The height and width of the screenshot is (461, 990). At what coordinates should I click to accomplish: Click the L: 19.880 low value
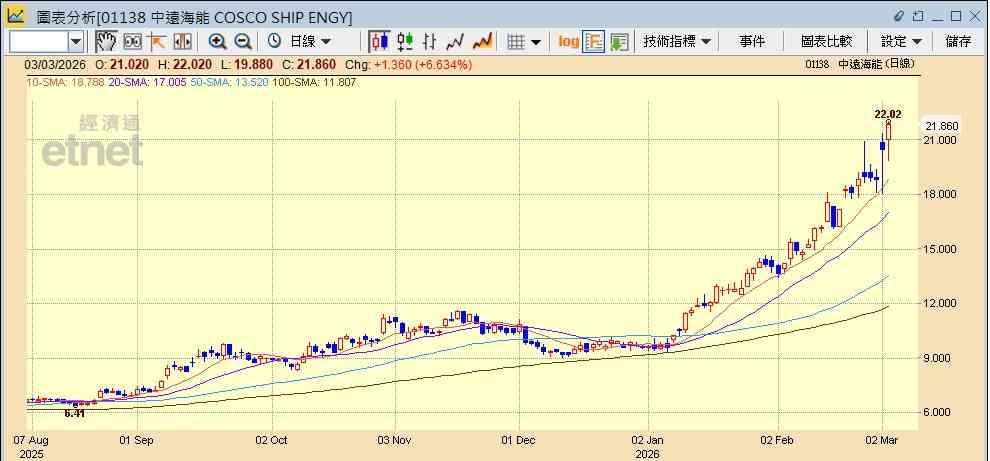pos(247,64)
